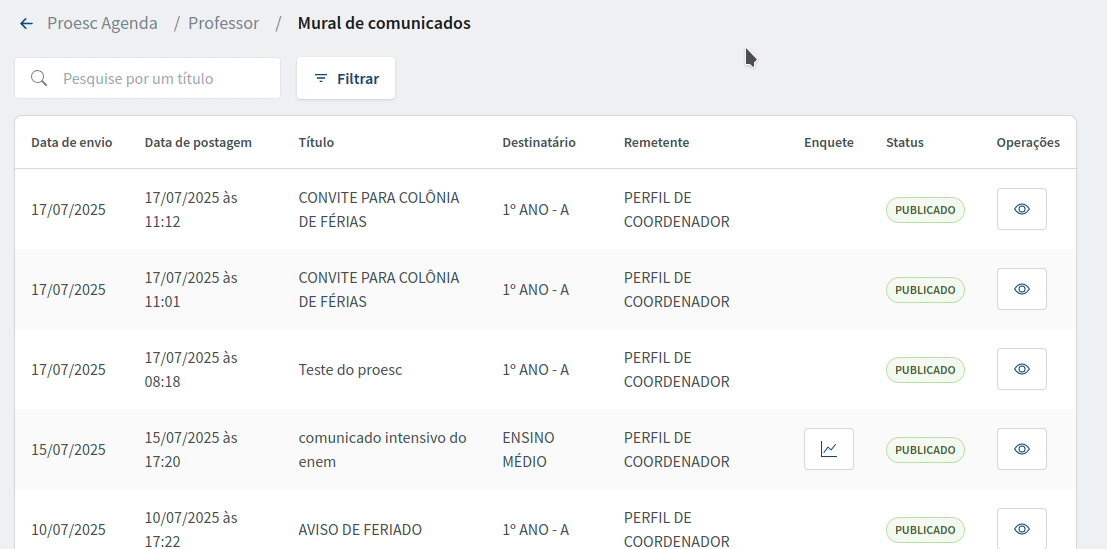Click the Remetente column header

pyautogui.click(x=657, y=143)
